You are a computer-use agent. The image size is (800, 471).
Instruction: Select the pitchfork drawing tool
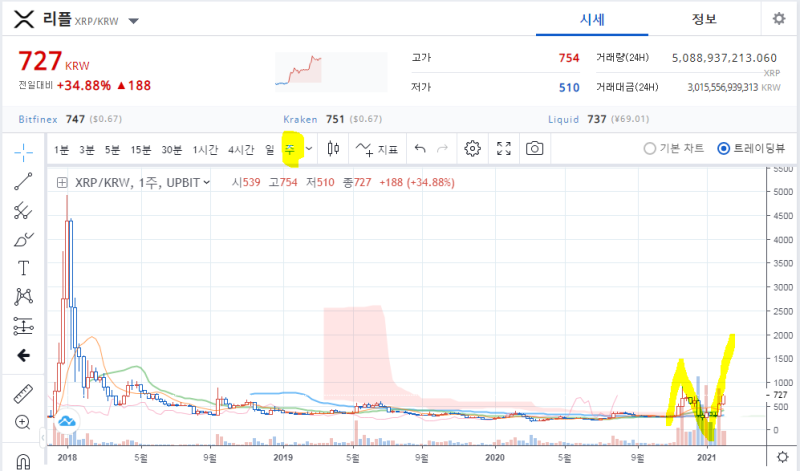tap(23, 210)
